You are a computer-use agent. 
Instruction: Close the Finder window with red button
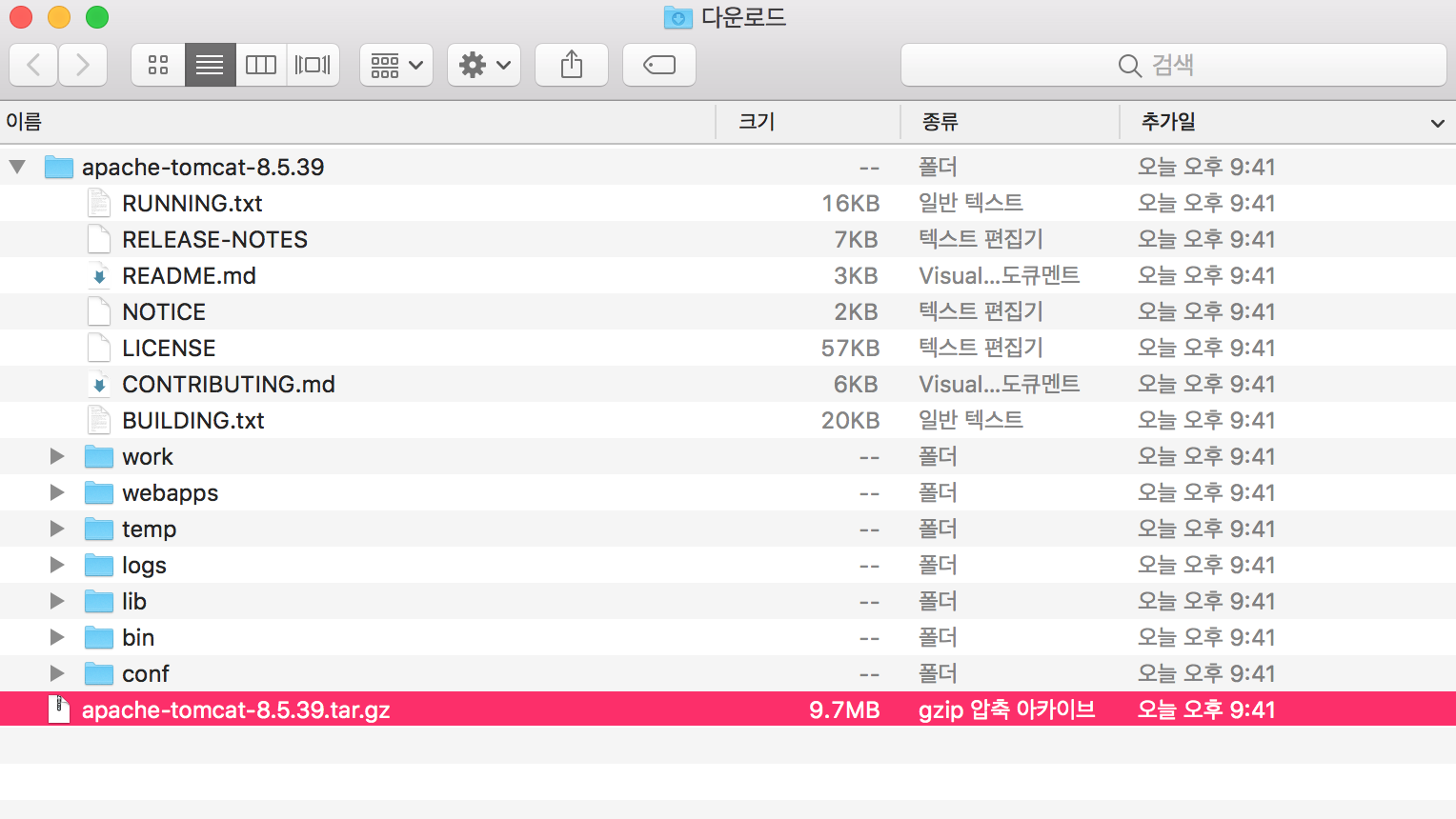click(20, 17)
